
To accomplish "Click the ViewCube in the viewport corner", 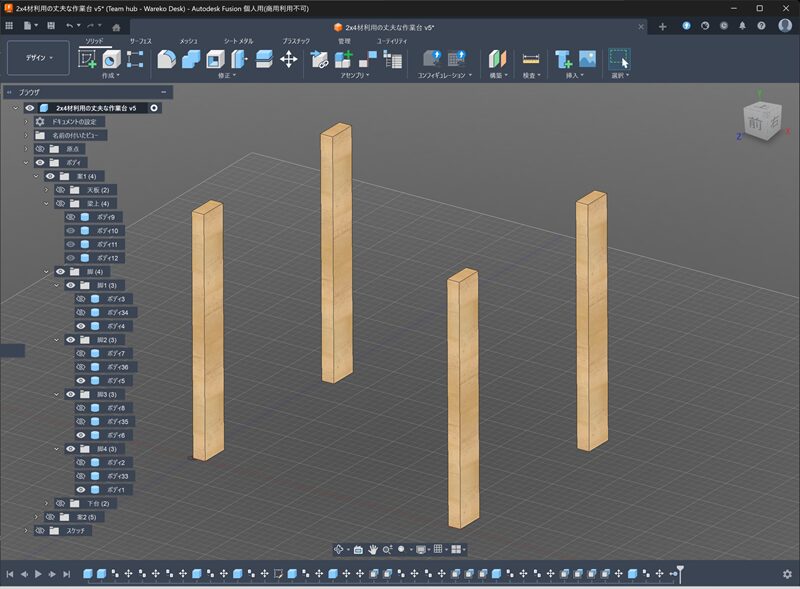I will coord(759,122).
